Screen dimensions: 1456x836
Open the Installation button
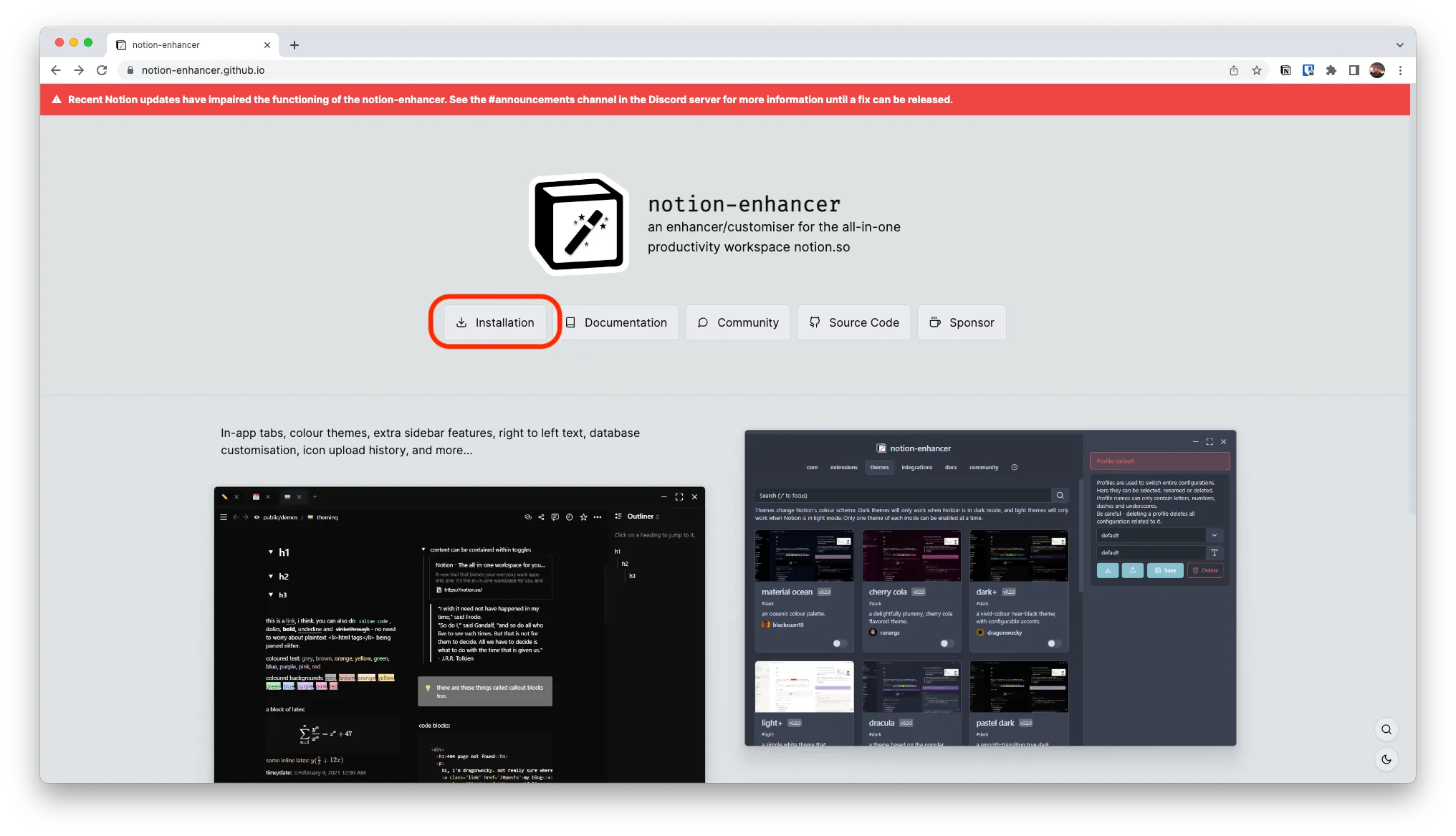(495, 322)
